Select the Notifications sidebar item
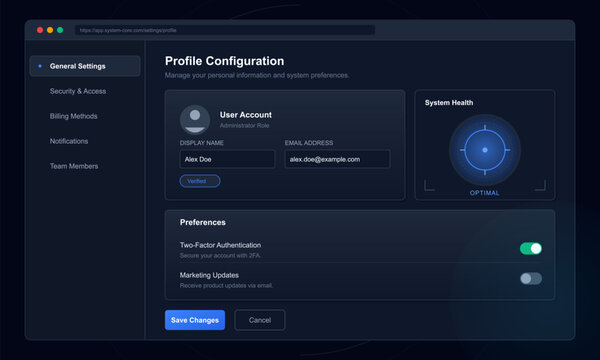 (69, 141)
